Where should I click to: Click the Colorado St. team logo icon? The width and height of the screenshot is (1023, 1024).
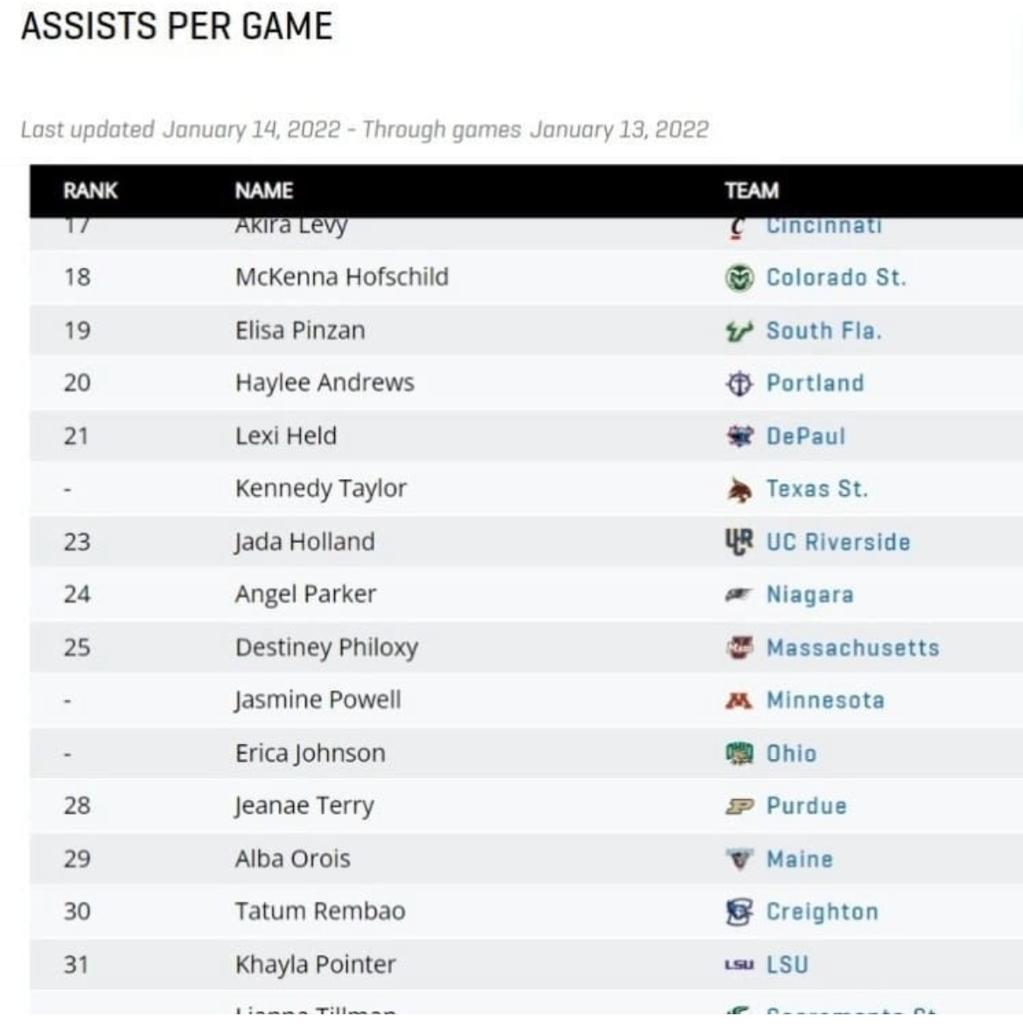(x=738, y=277)
